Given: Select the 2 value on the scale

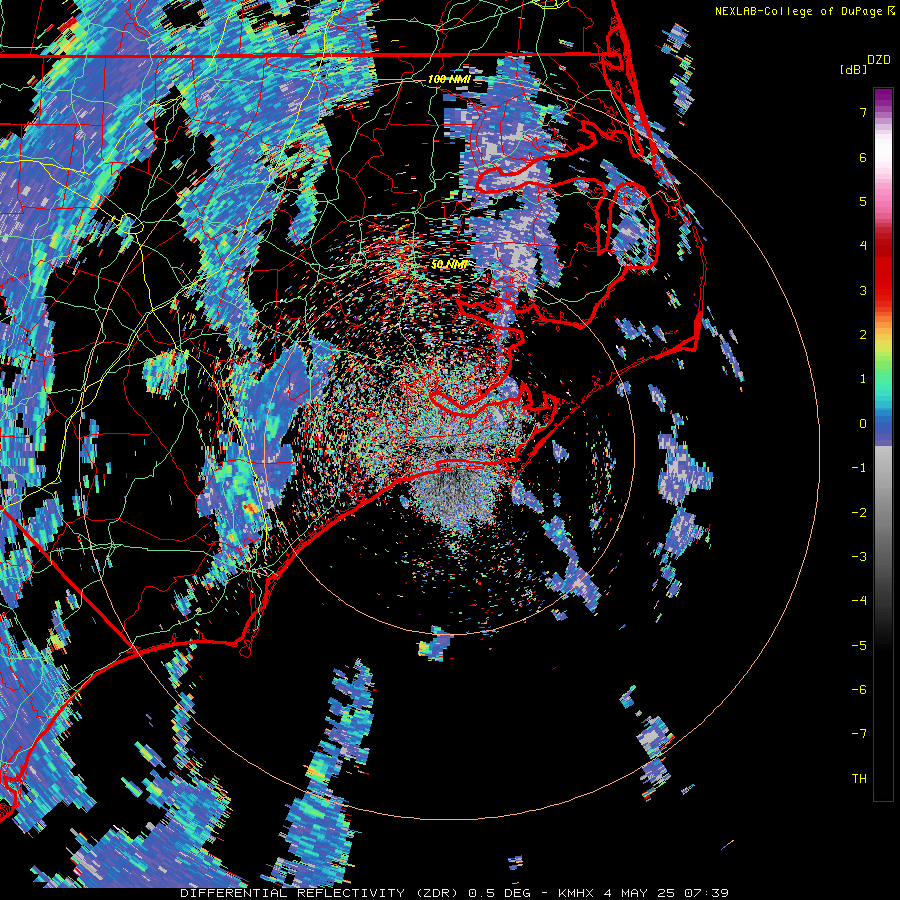Looking at the screenshot, I should tap(863, 335).
